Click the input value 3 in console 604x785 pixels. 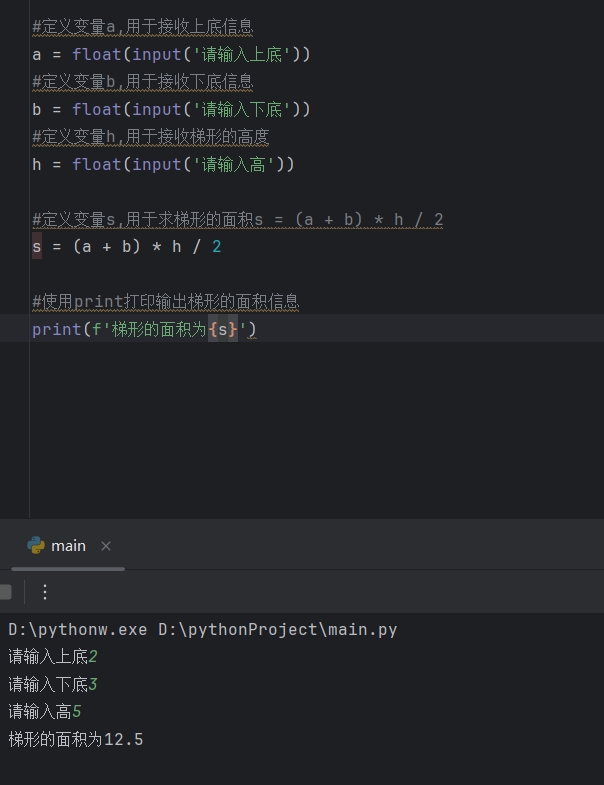click(x=93, y=684)
